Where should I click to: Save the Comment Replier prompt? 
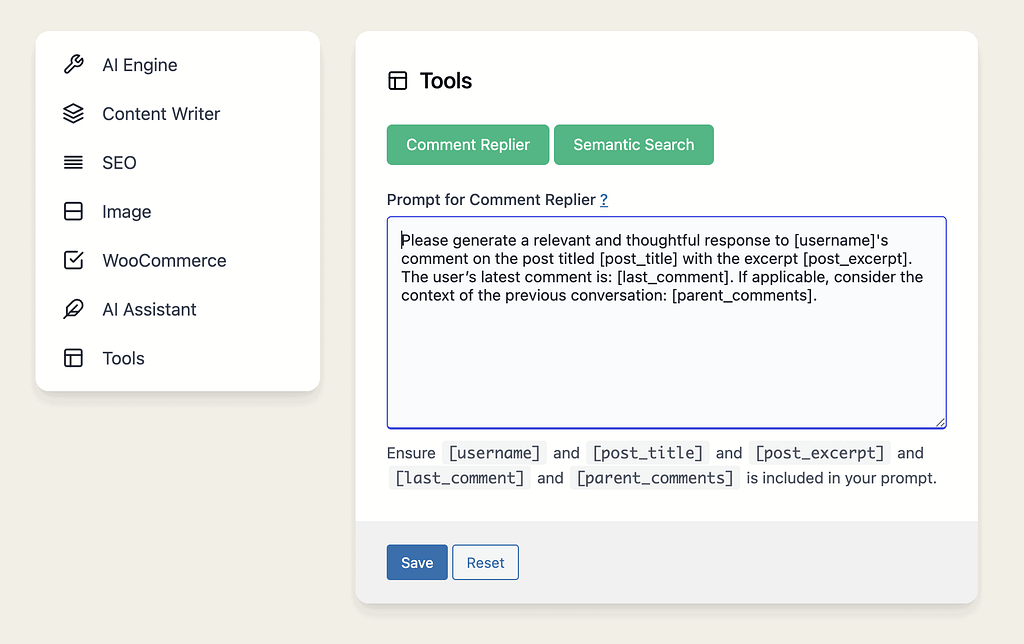pos(416,562)
